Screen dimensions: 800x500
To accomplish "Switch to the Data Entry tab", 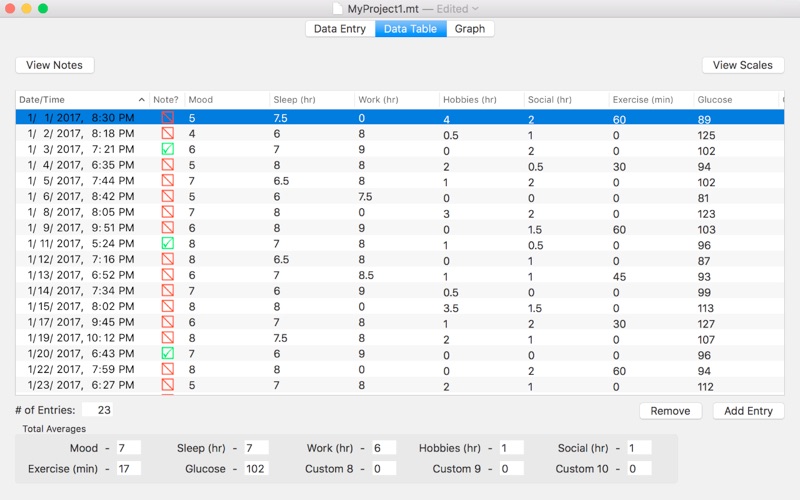I will 340,29.
